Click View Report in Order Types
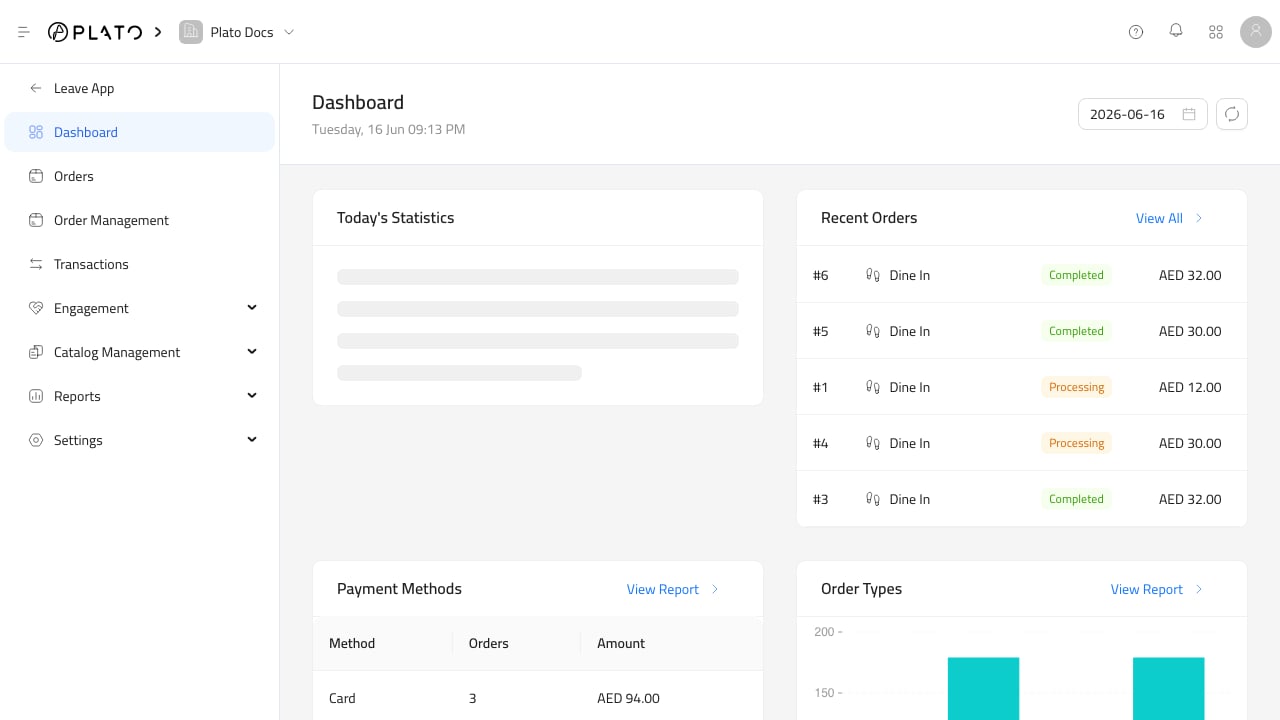The image size is (1280, 720). click(x=1146, y=589)
